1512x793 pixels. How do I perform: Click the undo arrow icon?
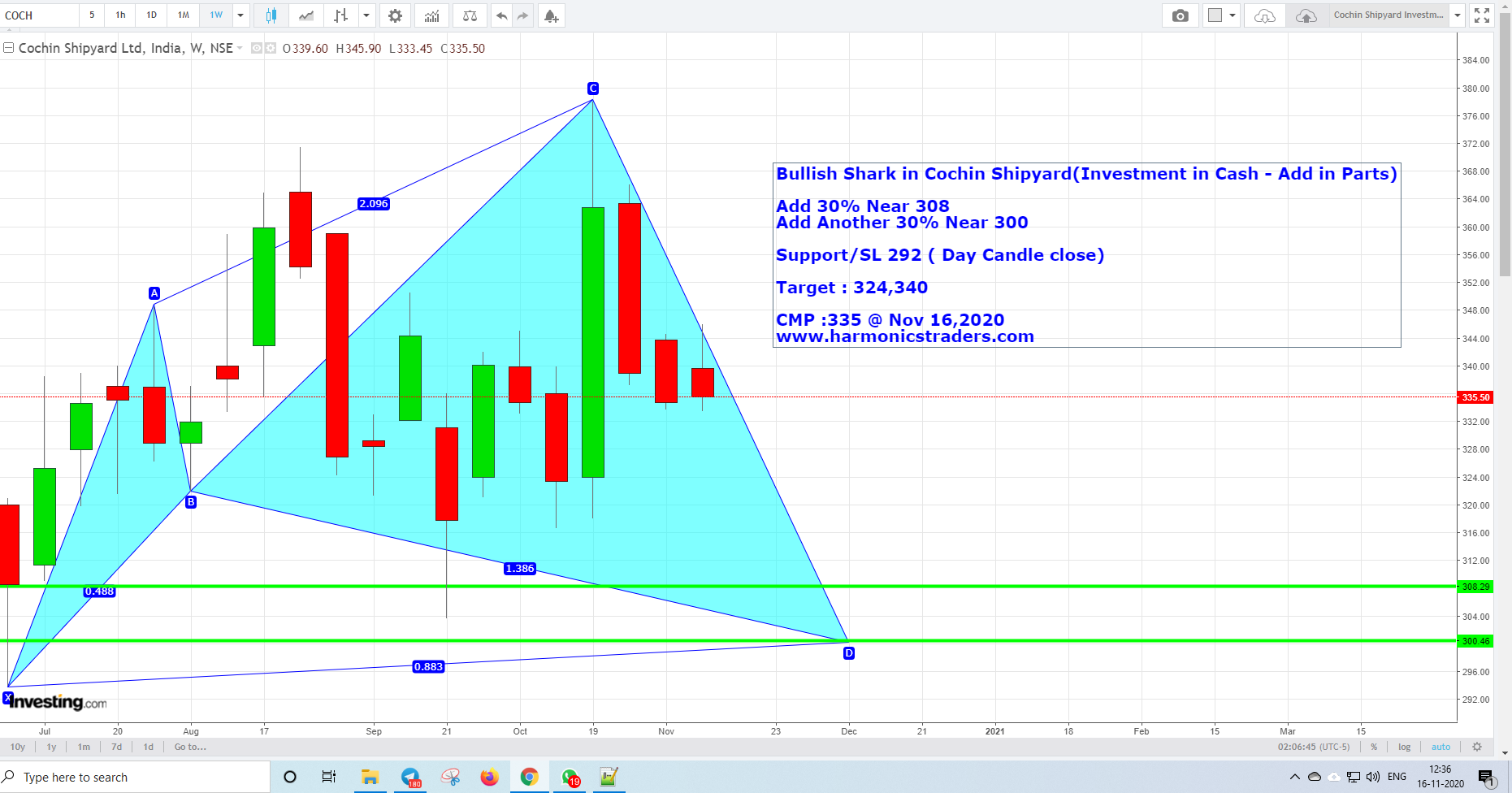502,15
